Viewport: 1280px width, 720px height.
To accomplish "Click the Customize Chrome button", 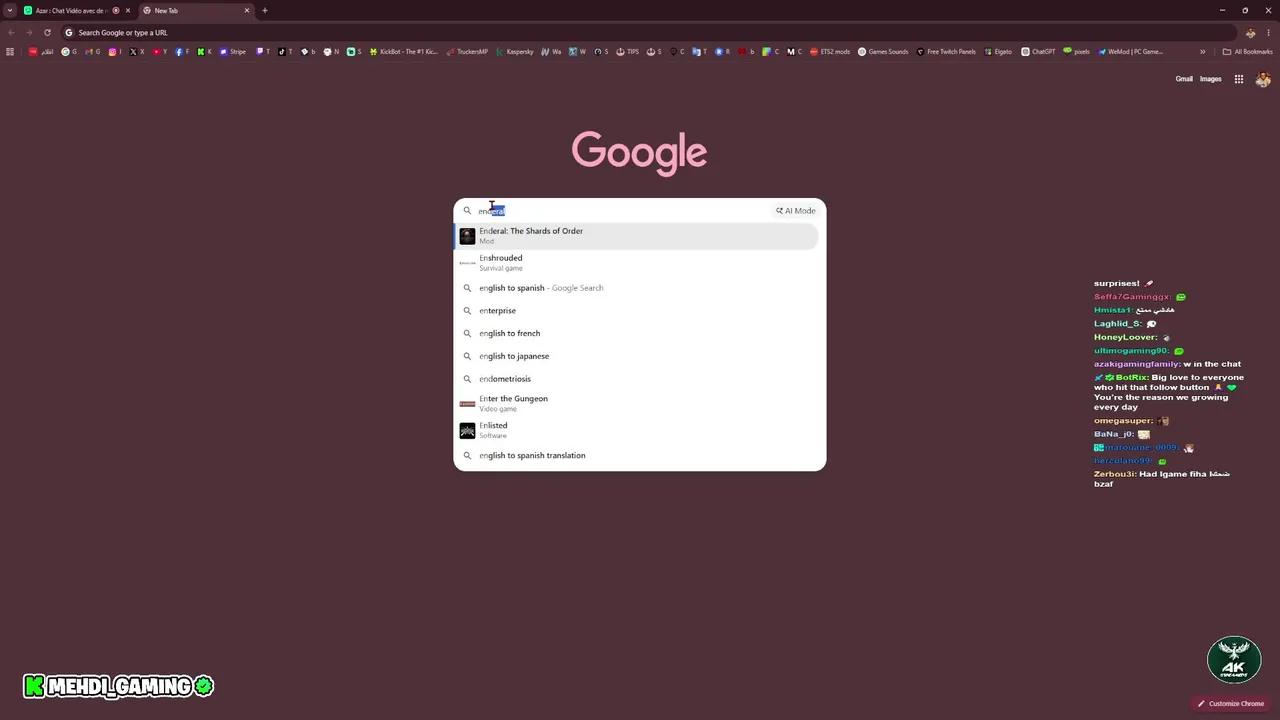I will pos(1231,703).
